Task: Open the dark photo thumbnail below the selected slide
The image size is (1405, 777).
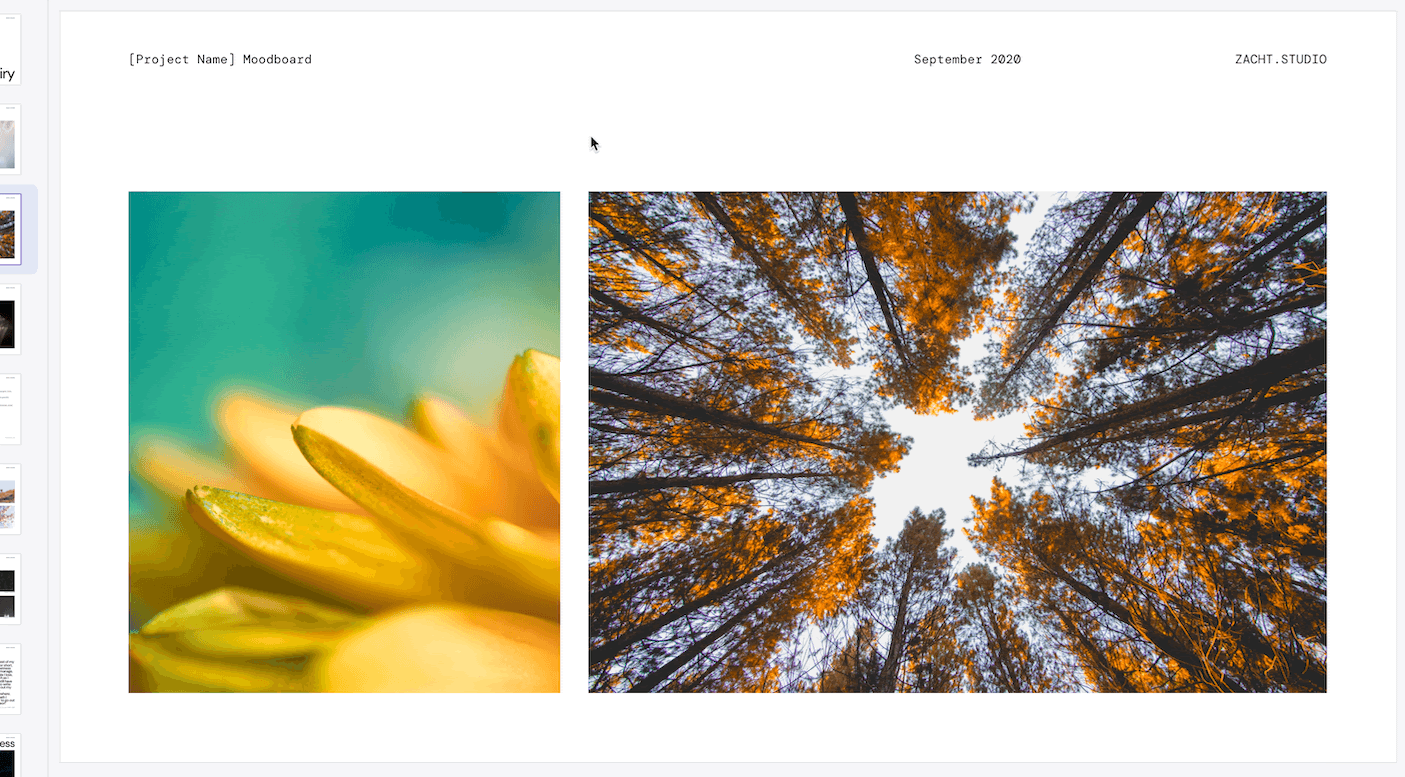Action: tap(9, 319)
